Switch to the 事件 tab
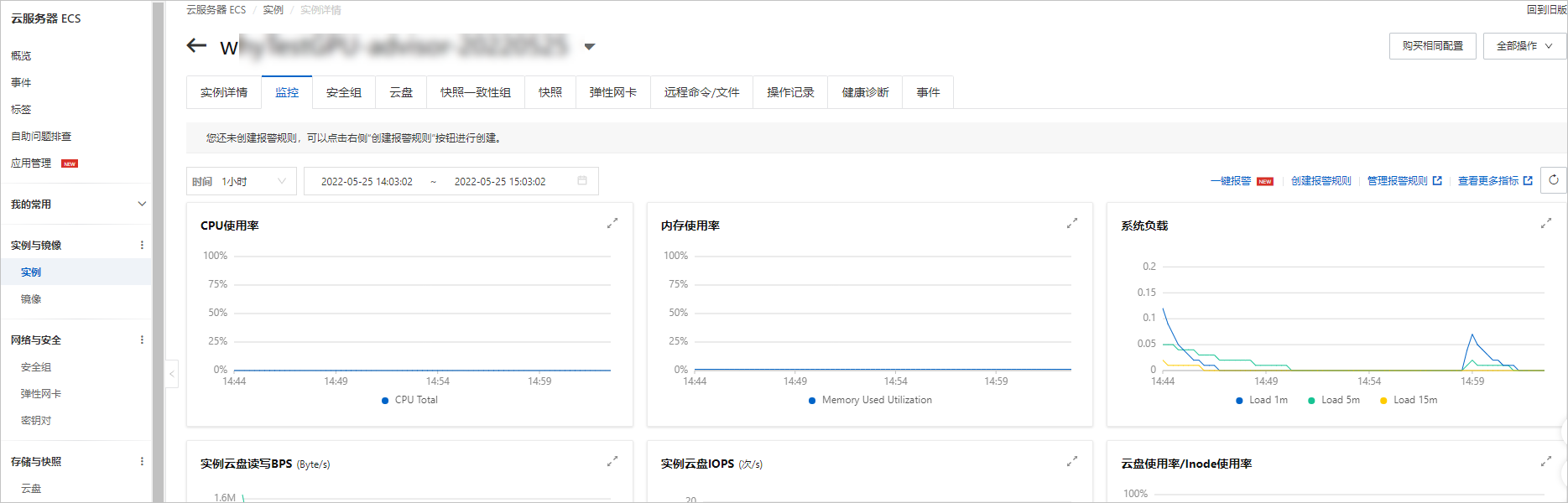 tap(928, 92)
